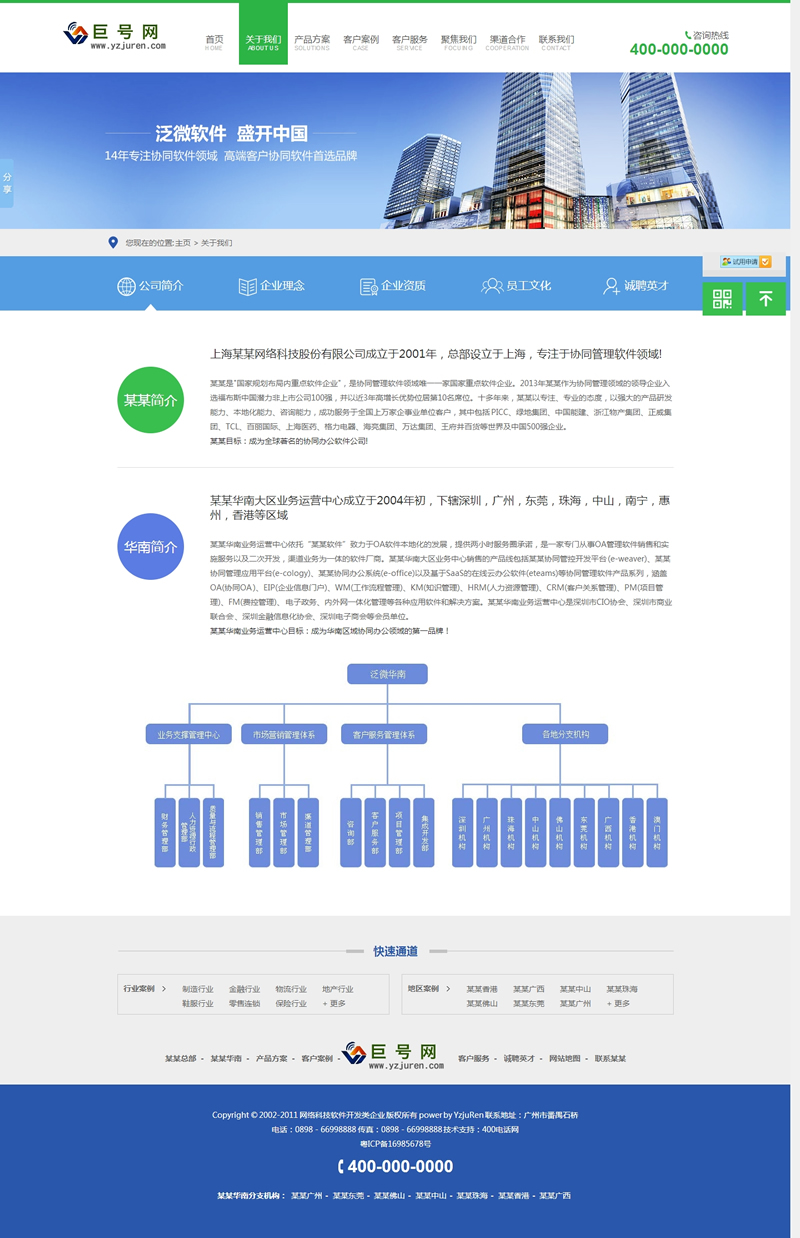This screenshot has width=800, height=1238.
Task: Click the people icon beside 员工文化
Action: point(491,286)
